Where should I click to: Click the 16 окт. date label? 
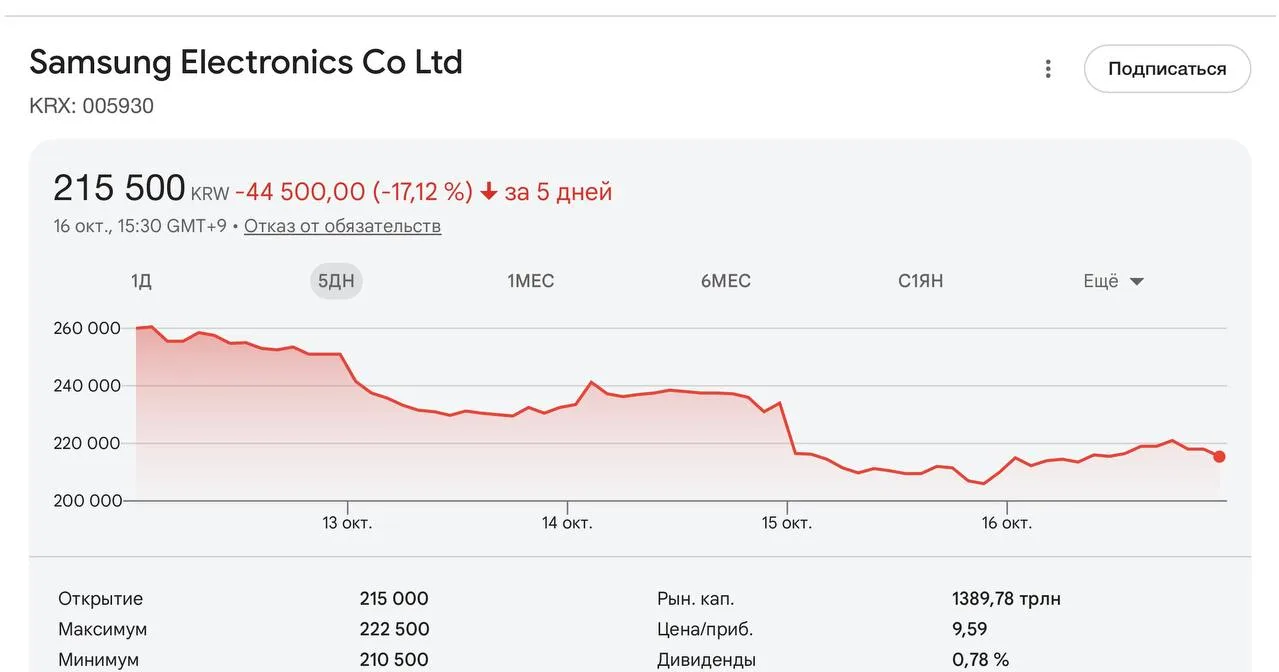(1006, 523)
